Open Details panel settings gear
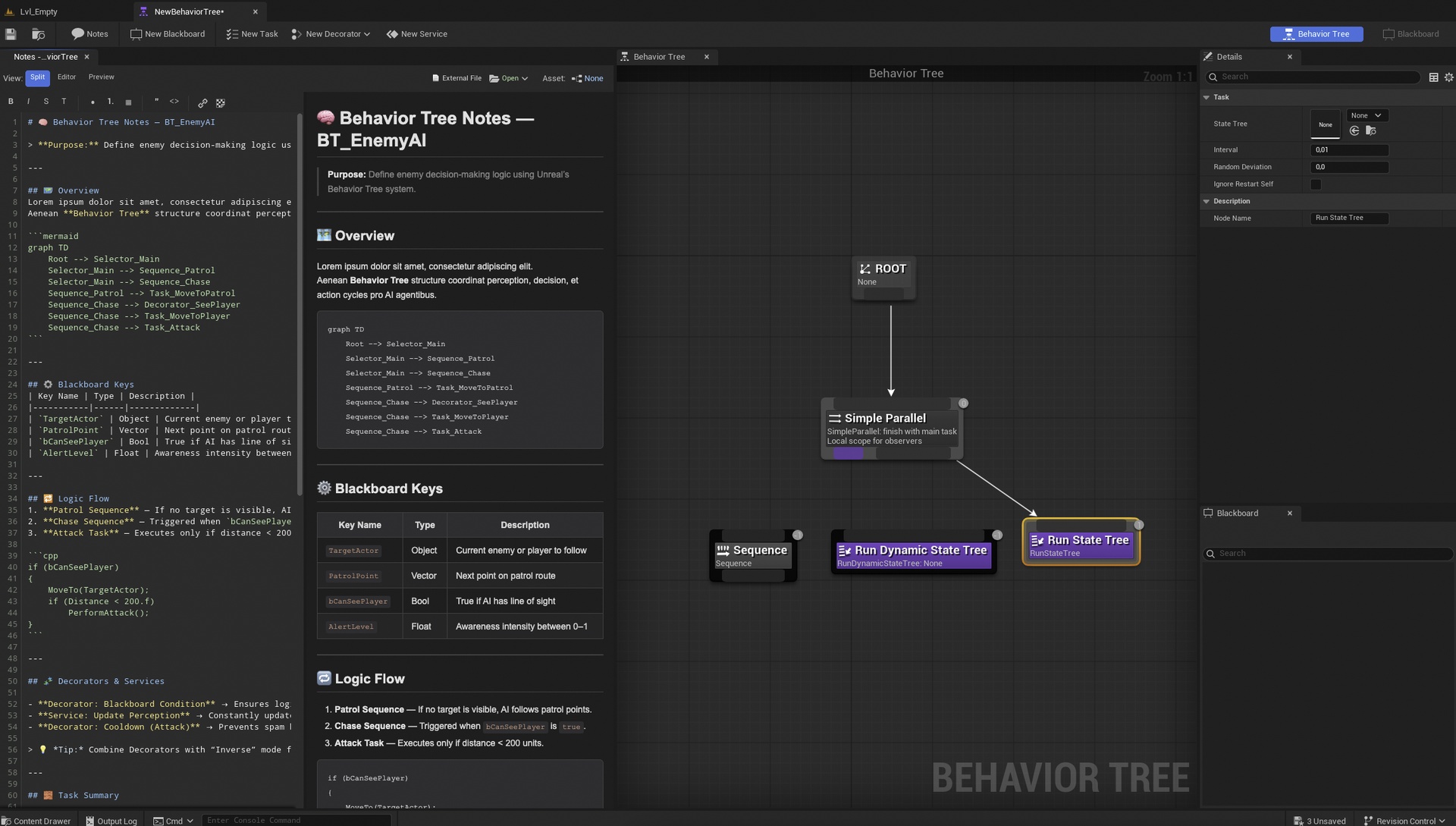 [1448, 77]
